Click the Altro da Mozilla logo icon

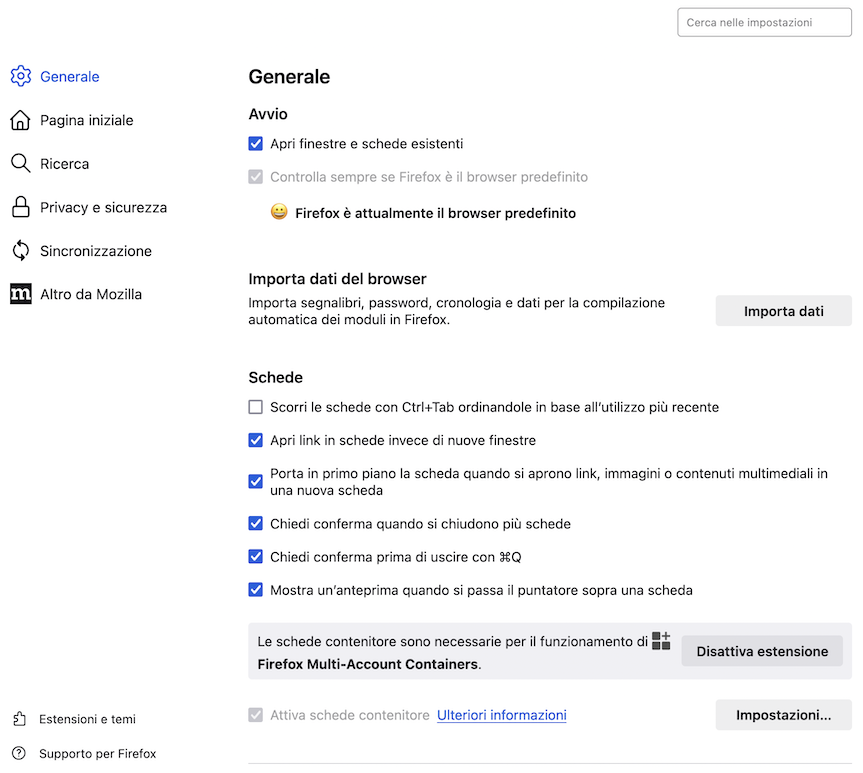click(20, 294)
